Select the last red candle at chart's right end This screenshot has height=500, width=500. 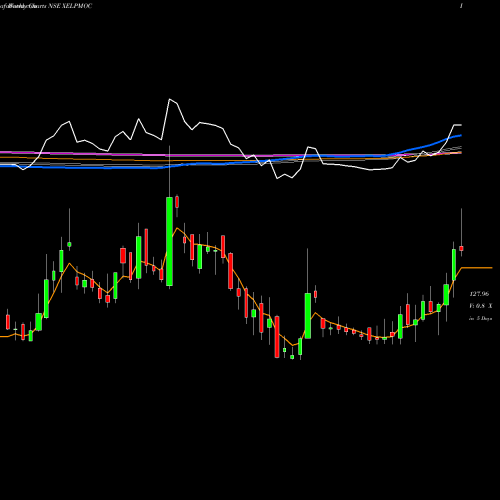tap(461, 248)
